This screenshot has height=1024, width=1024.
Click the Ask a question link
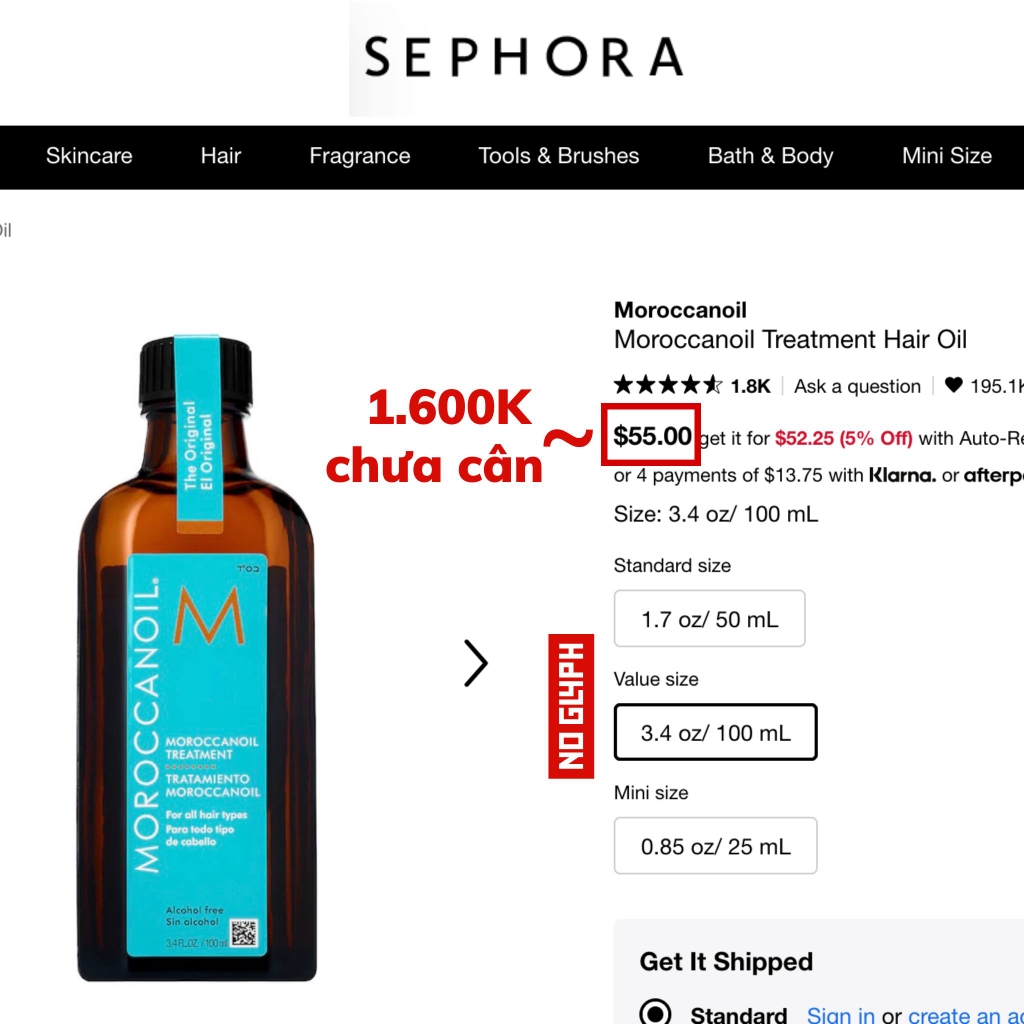[857, 387]
